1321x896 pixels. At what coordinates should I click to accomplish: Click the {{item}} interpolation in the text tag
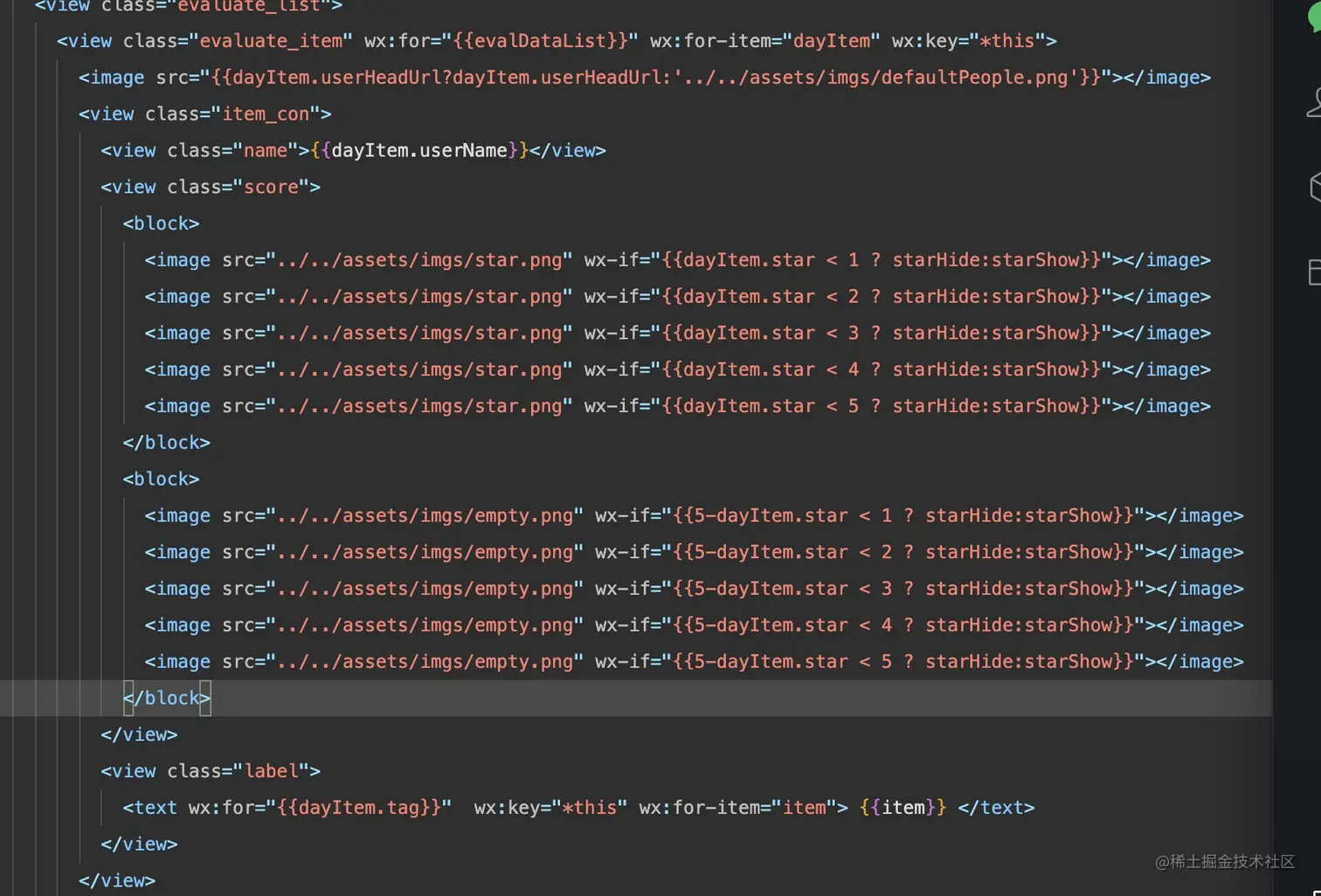click(x=903, y=809)
